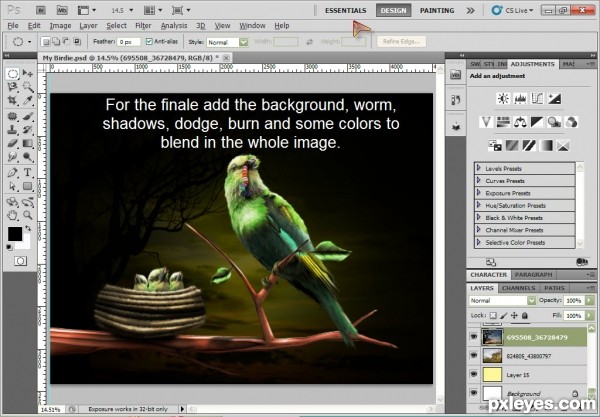Show more workspaces chevron

point(470,10)
